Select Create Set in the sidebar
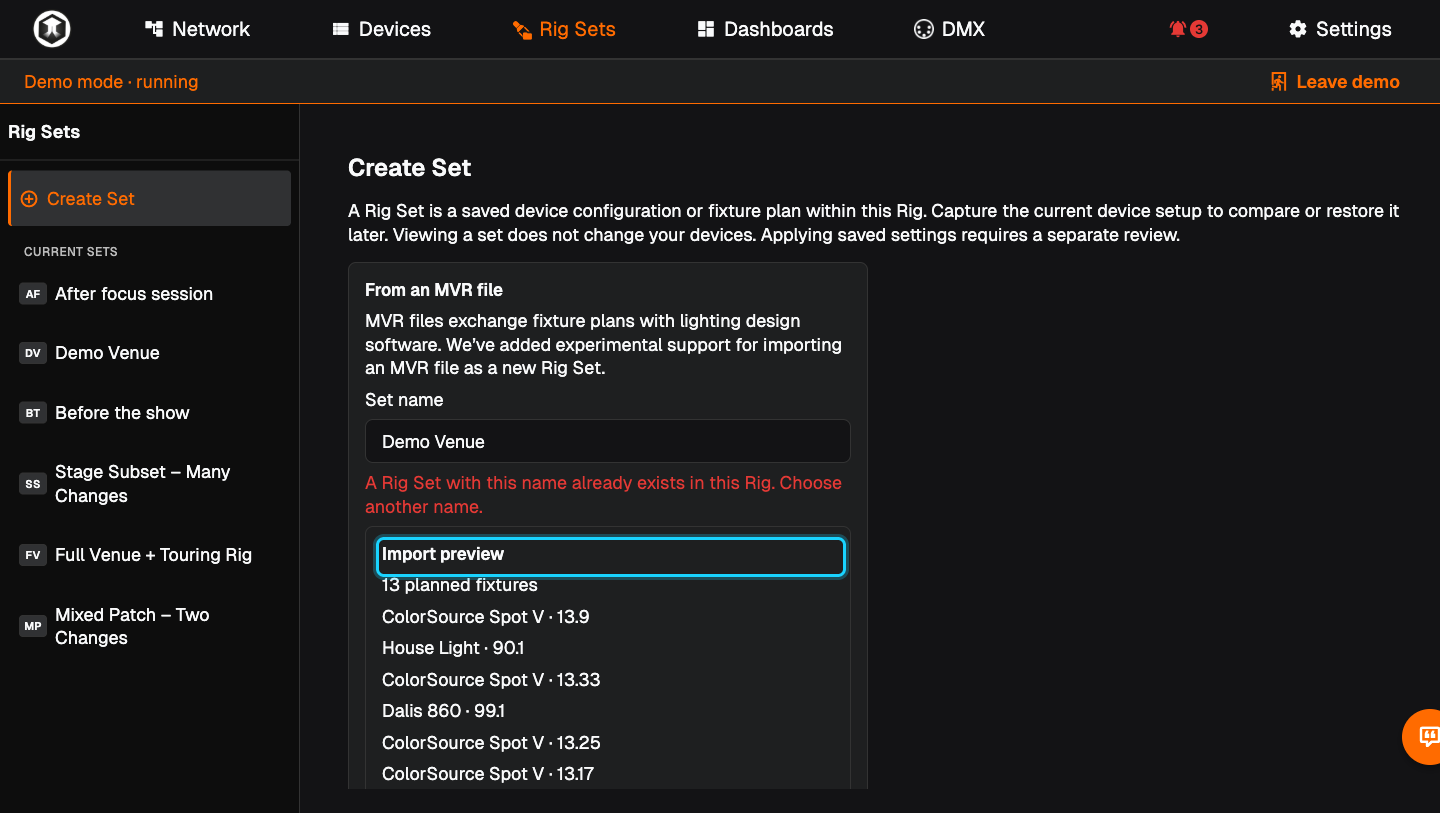 tap(150, 199)
